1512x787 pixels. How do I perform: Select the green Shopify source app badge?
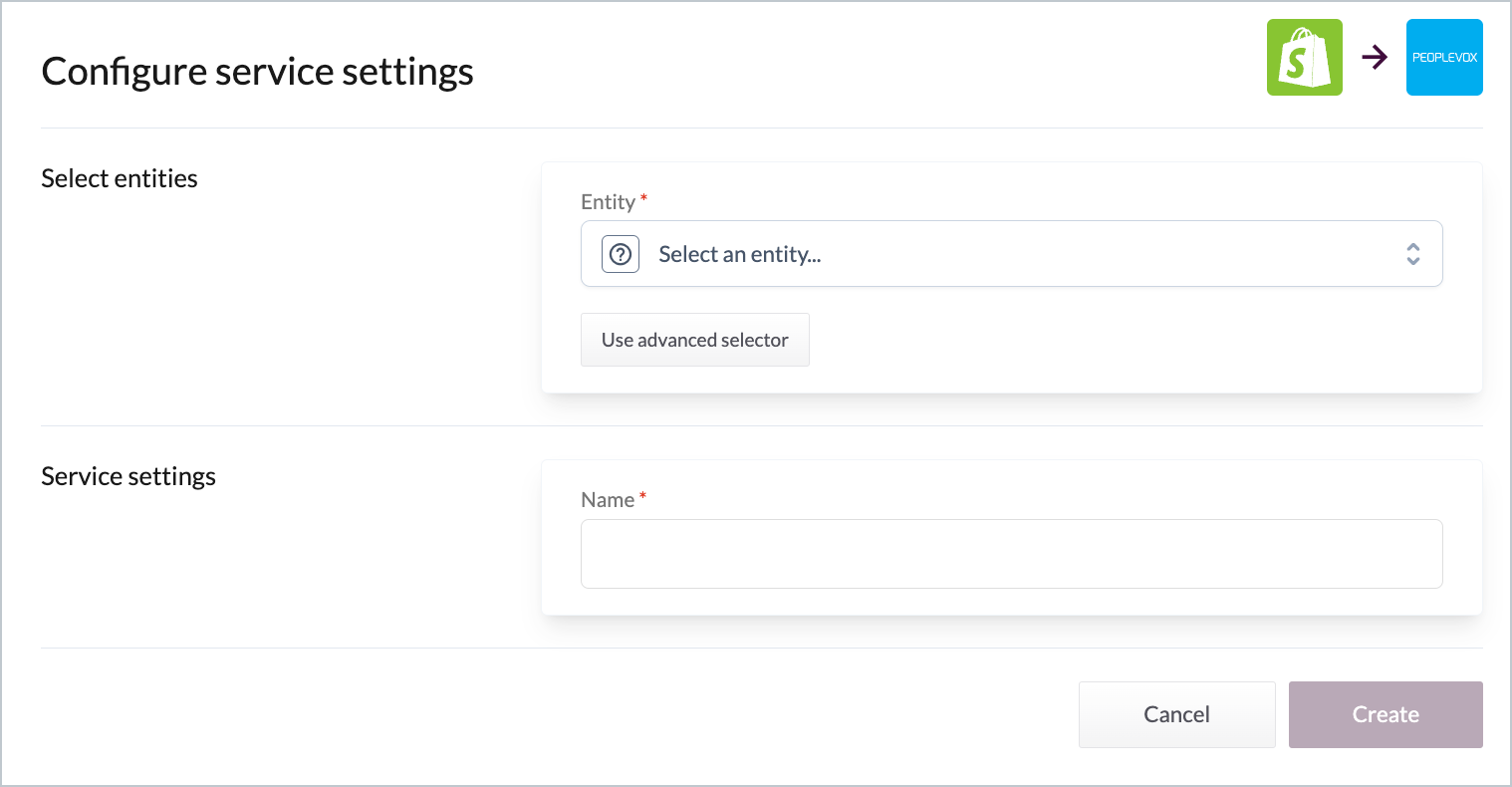(1304, 57)
